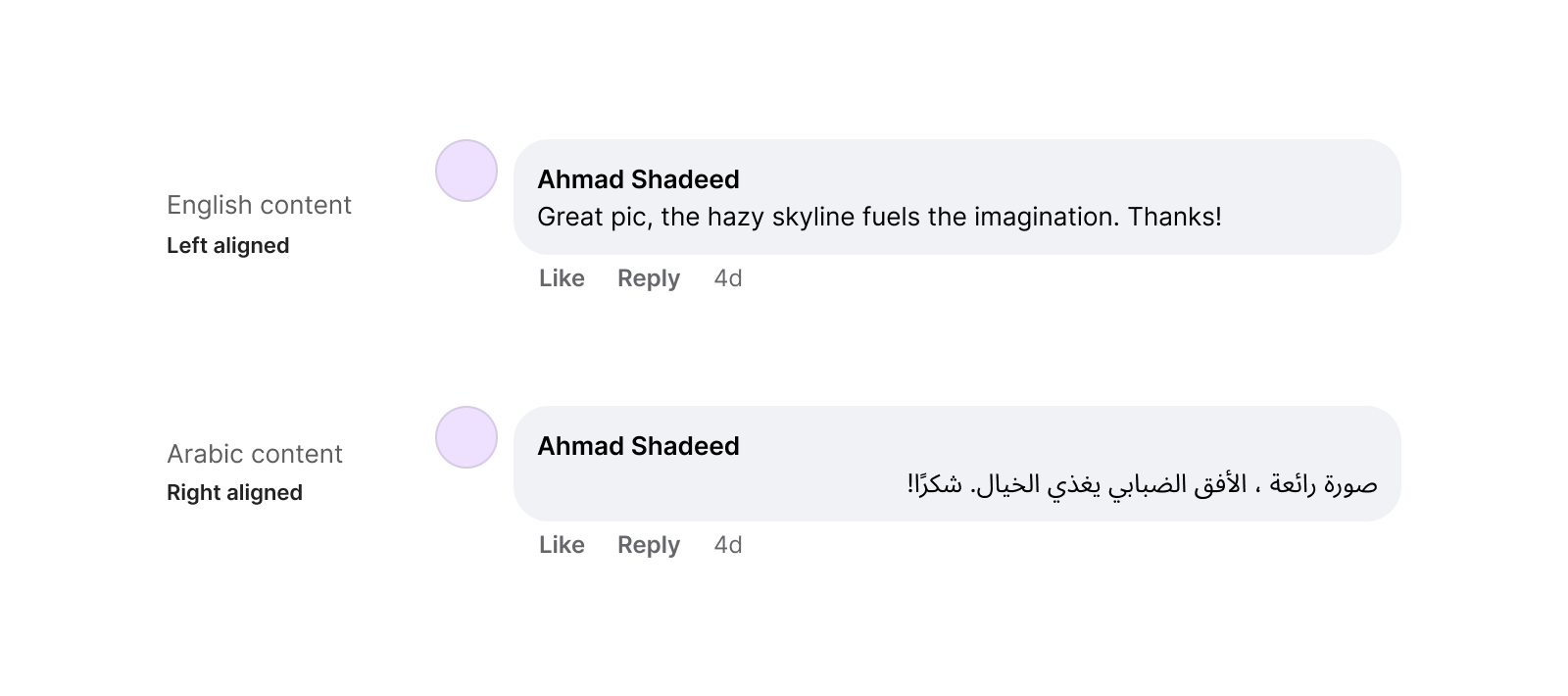Click the 4d timestamp under the Arabic comment
This screenshot has height=696, width=1568.
coord(728,545)
